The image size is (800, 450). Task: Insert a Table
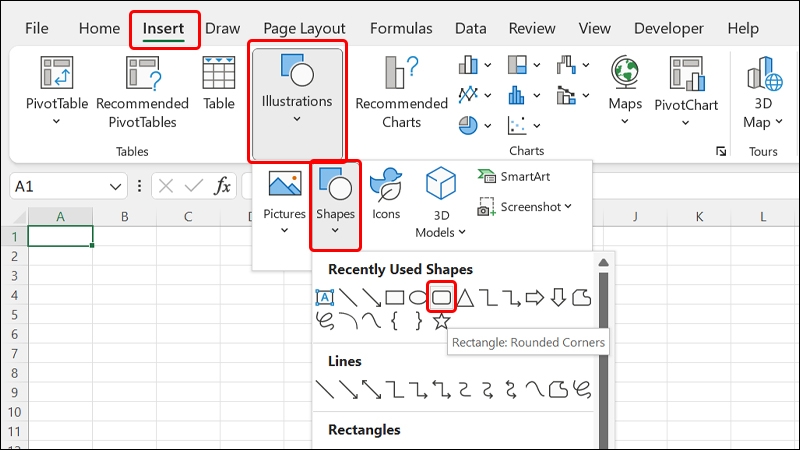[219, 83]
